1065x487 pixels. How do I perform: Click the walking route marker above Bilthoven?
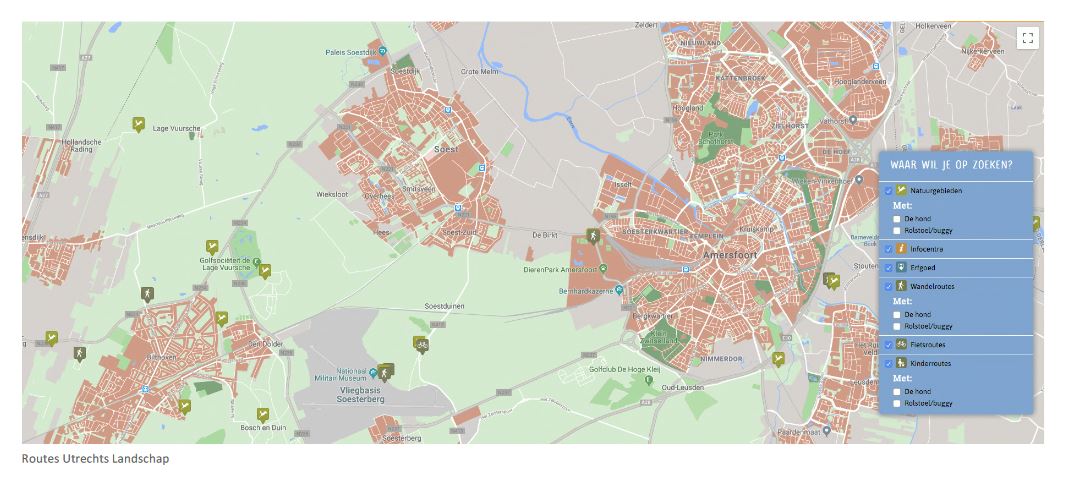pos(148,292)
